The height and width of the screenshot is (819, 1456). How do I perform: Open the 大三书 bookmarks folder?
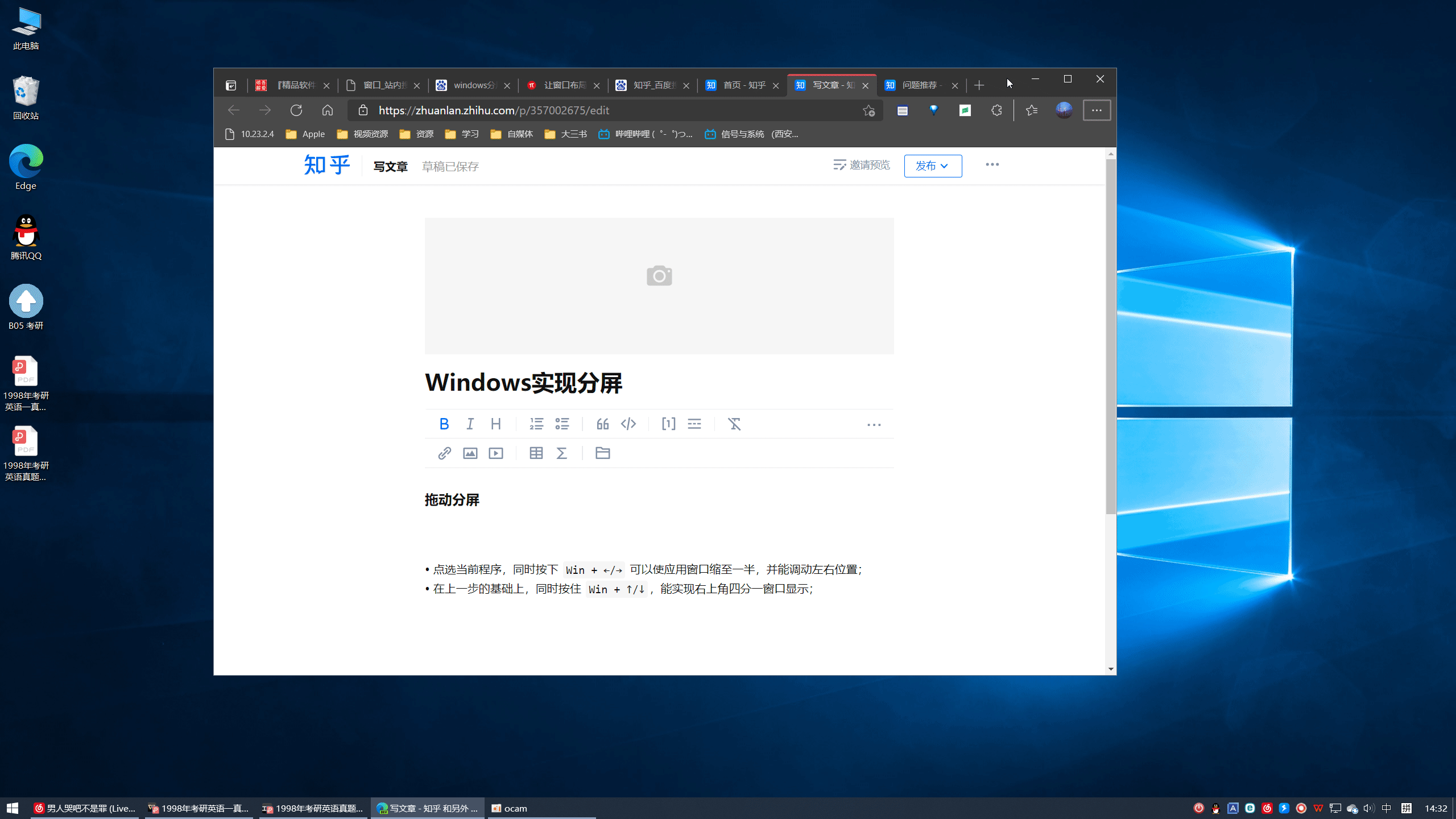click(565, 134)
